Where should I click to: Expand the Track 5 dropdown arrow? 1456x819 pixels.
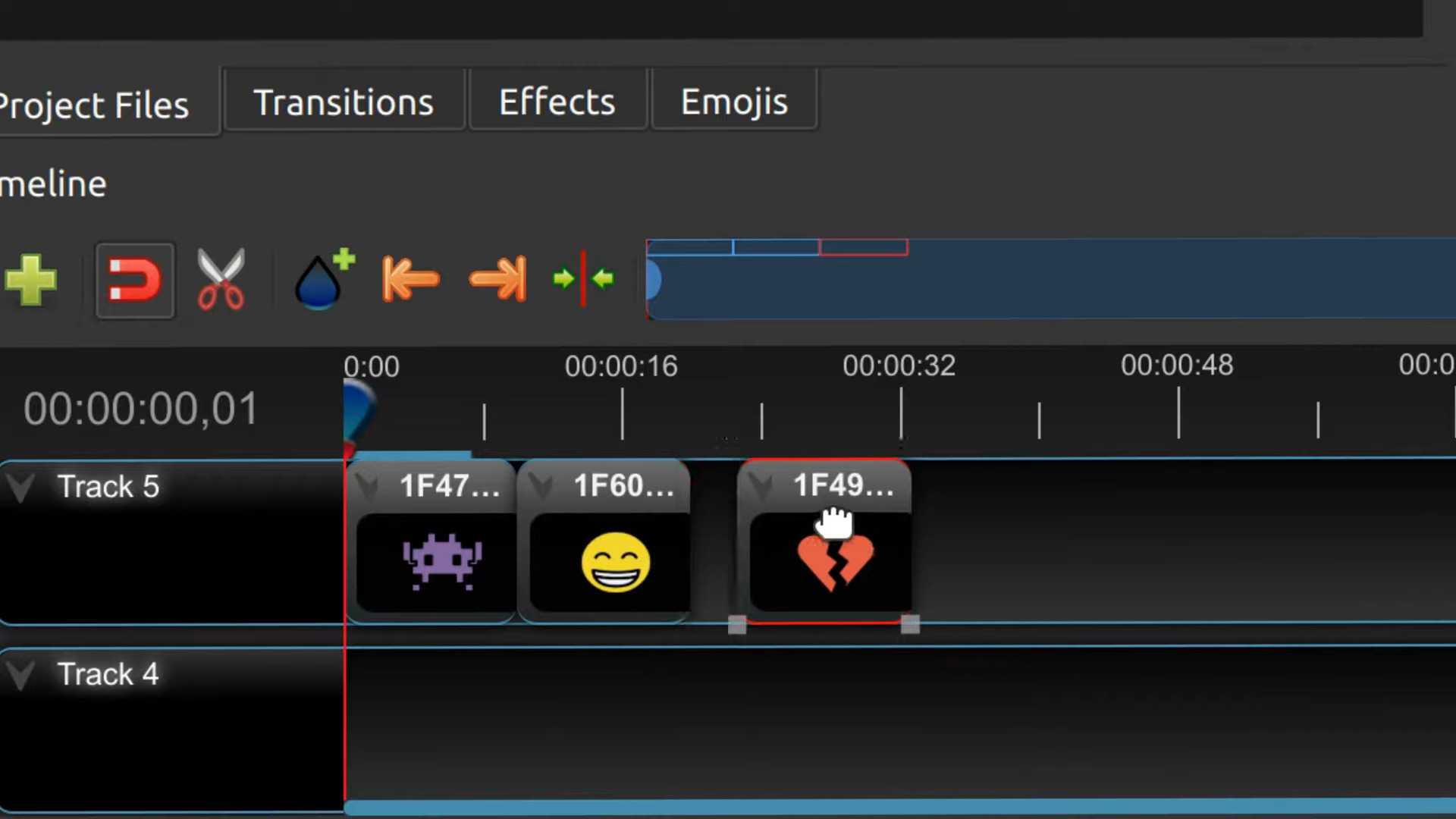click(20, 487)
